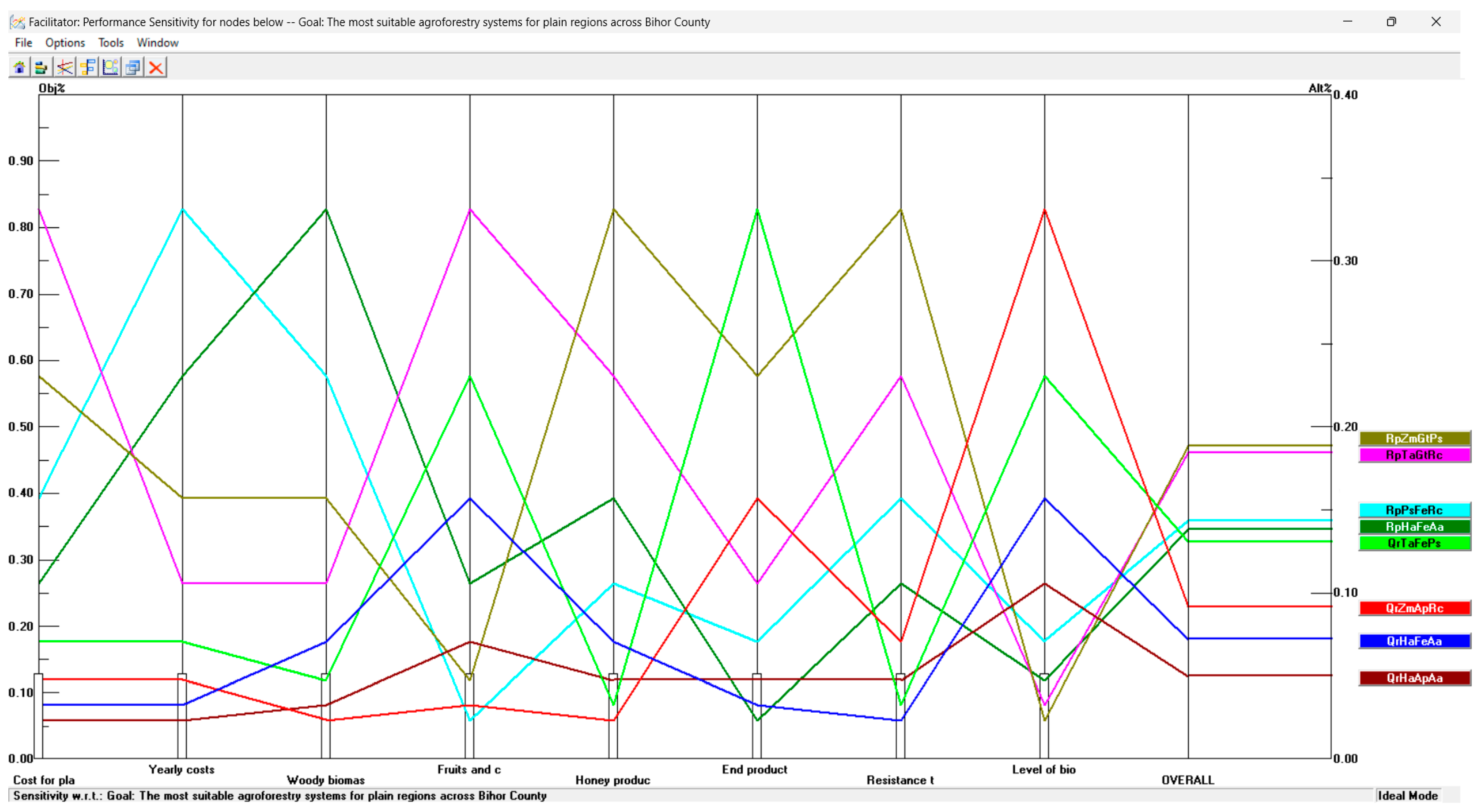Click the 'Honey produc' axis label
Screen dimensions: 1483x812
coord(613,780)
